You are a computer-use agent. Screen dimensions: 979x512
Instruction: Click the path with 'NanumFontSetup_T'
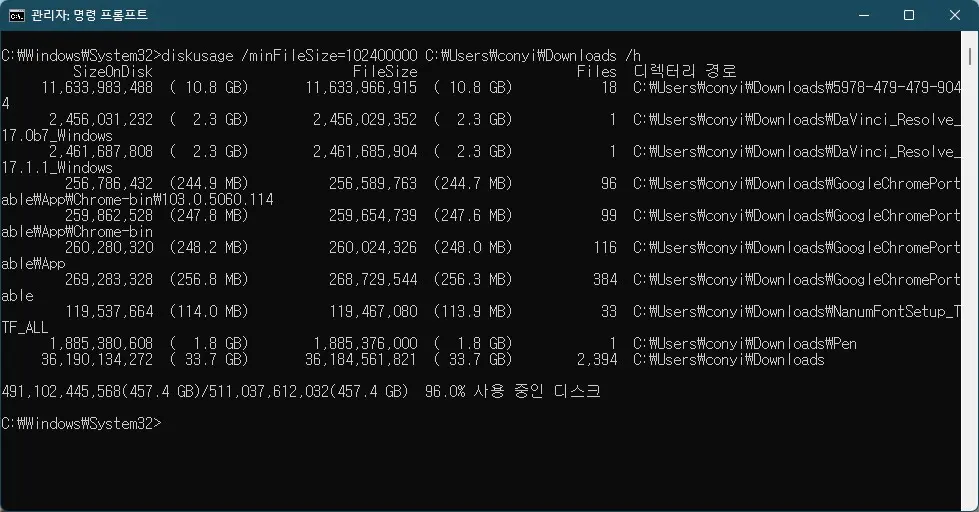tap(797, 312)
